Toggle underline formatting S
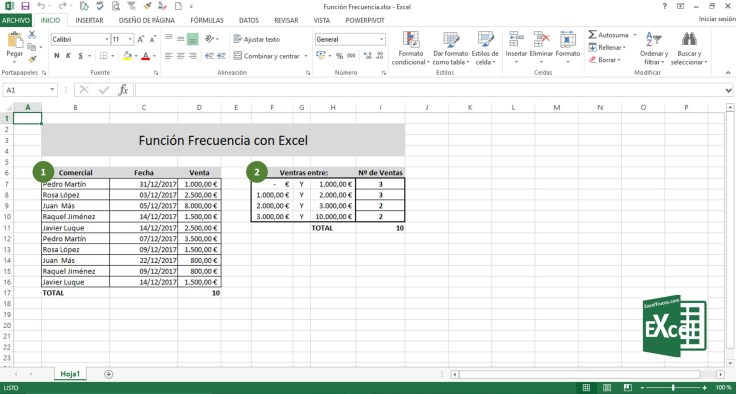 tap(81, 56)
